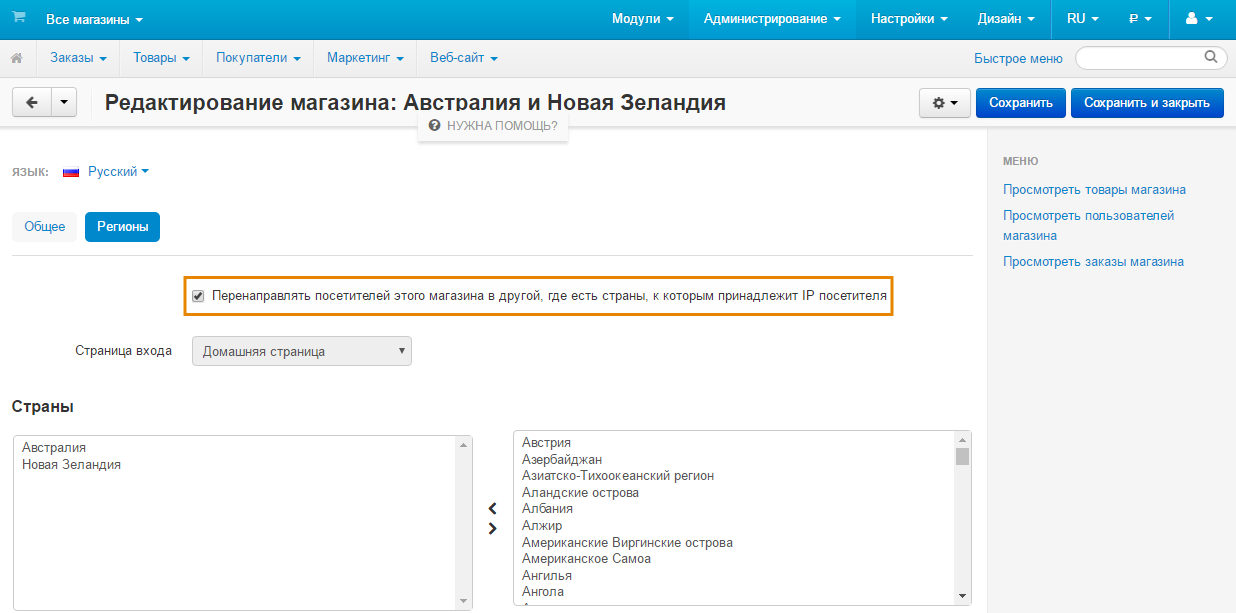Viewport: 1236px width, 613px height.
Task: Expand dropdown arrow next to back button
Action: (x=65, y=102)
